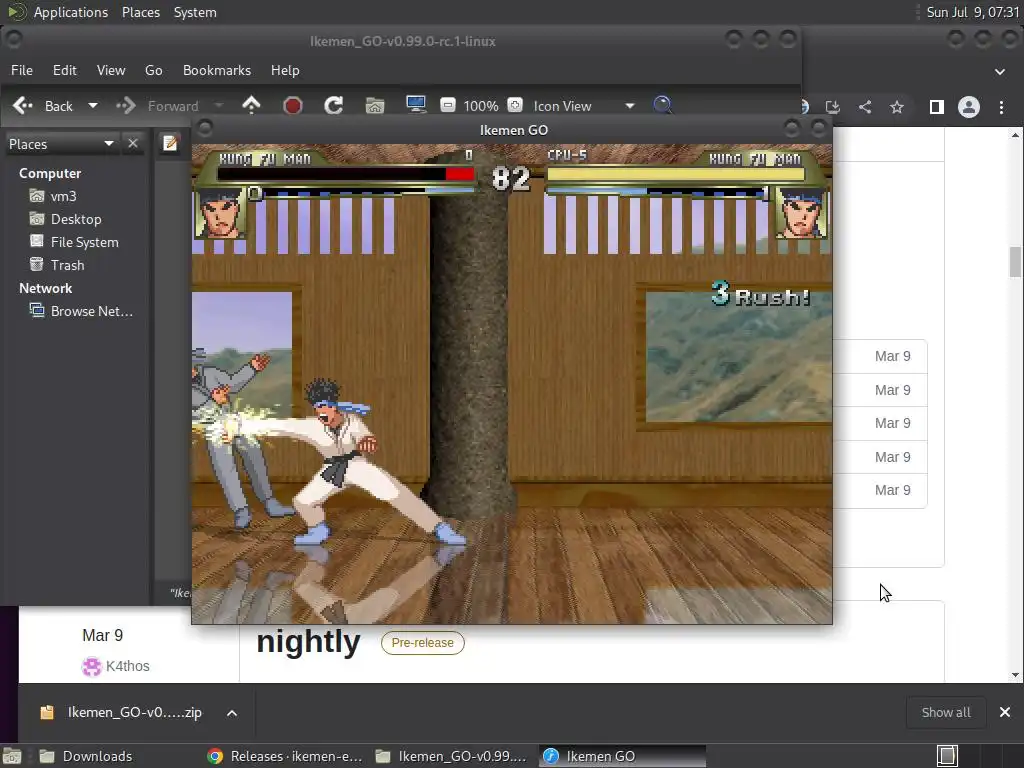Open the Places sidebar selector dropdown
This screenshot has width=1024, height=768.
pyautogui.click(x=61, y=144)
